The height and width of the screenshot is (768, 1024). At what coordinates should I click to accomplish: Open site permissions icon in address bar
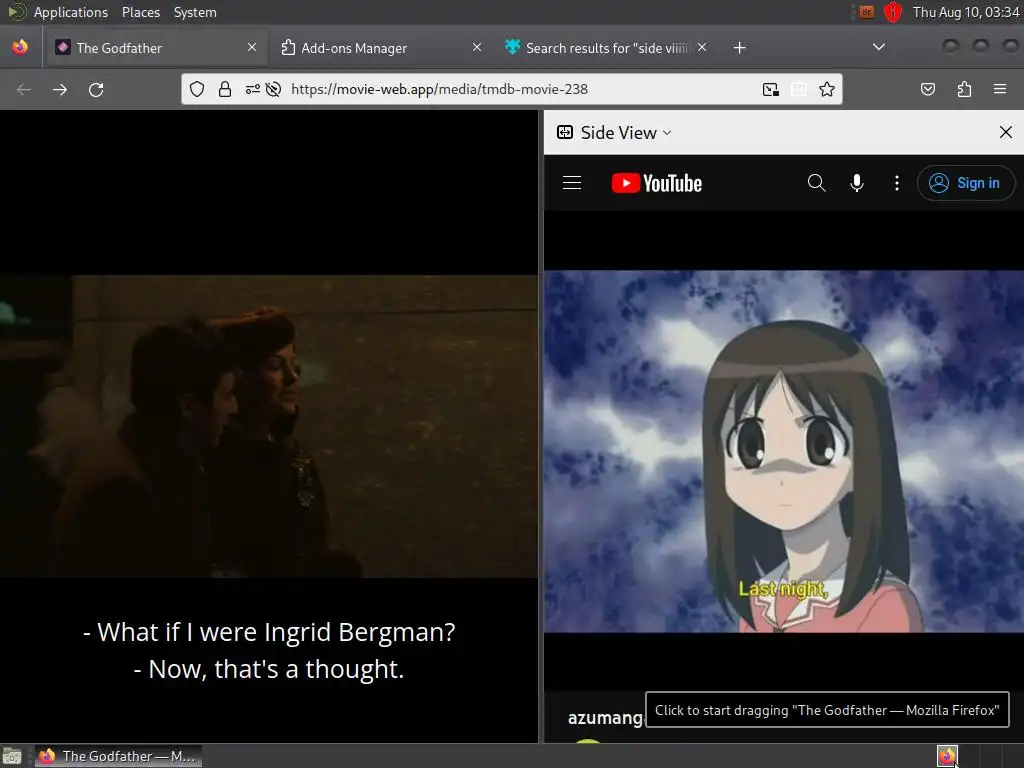pyautogui.click(x=253, y=89)
